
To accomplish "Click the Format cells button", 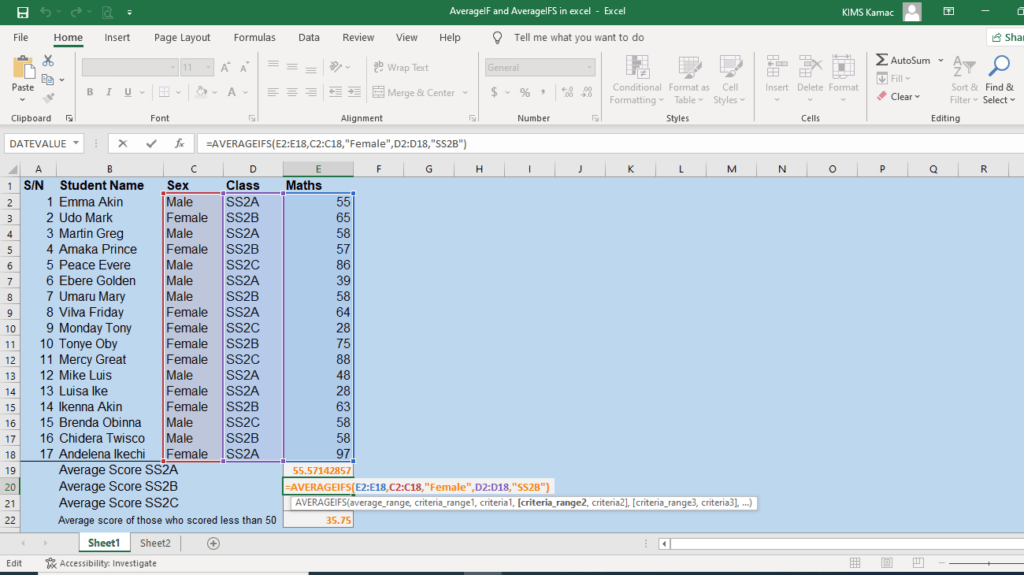I will coord(843,80).
